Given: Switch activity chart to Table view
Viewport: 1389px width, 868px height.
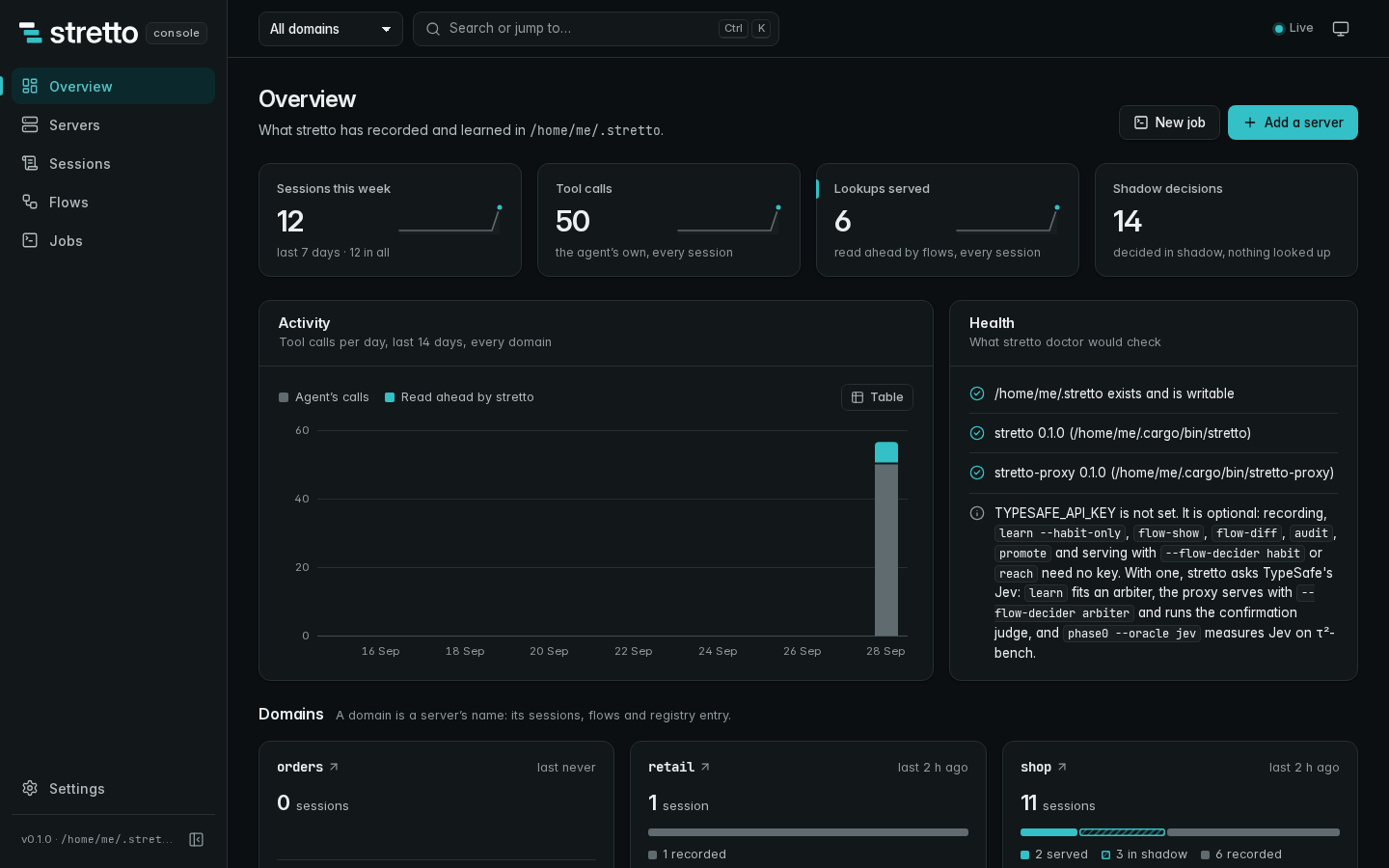Looking at the screenshot, I should click(x=877, y=397).
